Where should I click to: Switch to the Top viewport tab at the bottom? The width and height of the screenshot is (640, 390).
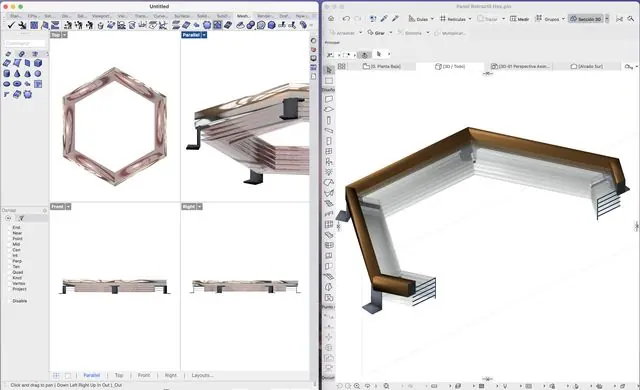coord(119,375)
